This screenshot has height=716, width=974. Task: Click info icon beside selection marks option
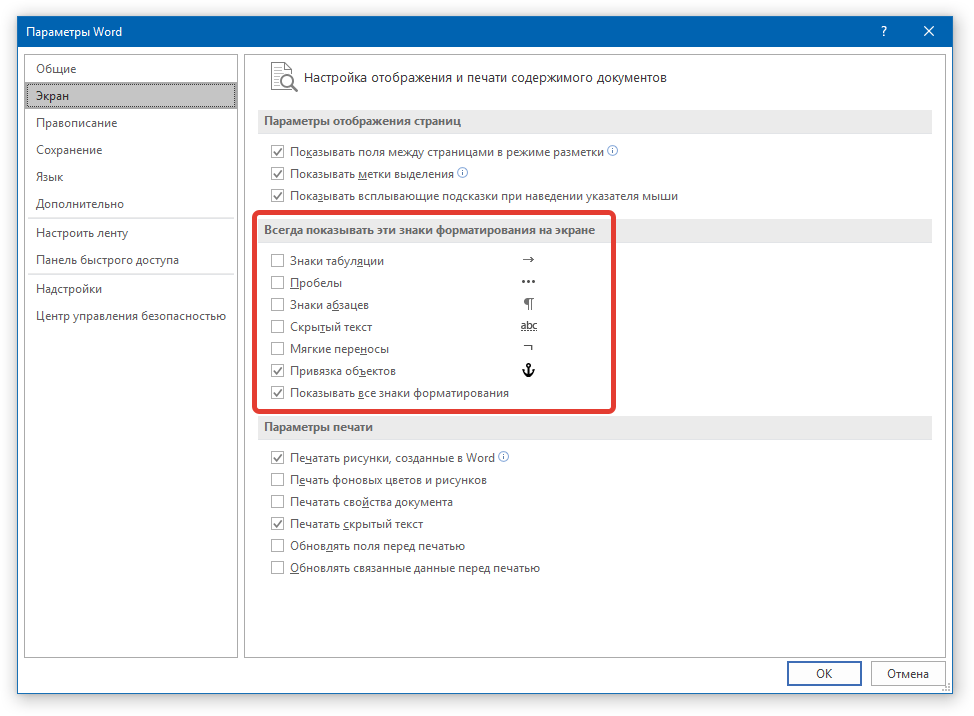462,173
